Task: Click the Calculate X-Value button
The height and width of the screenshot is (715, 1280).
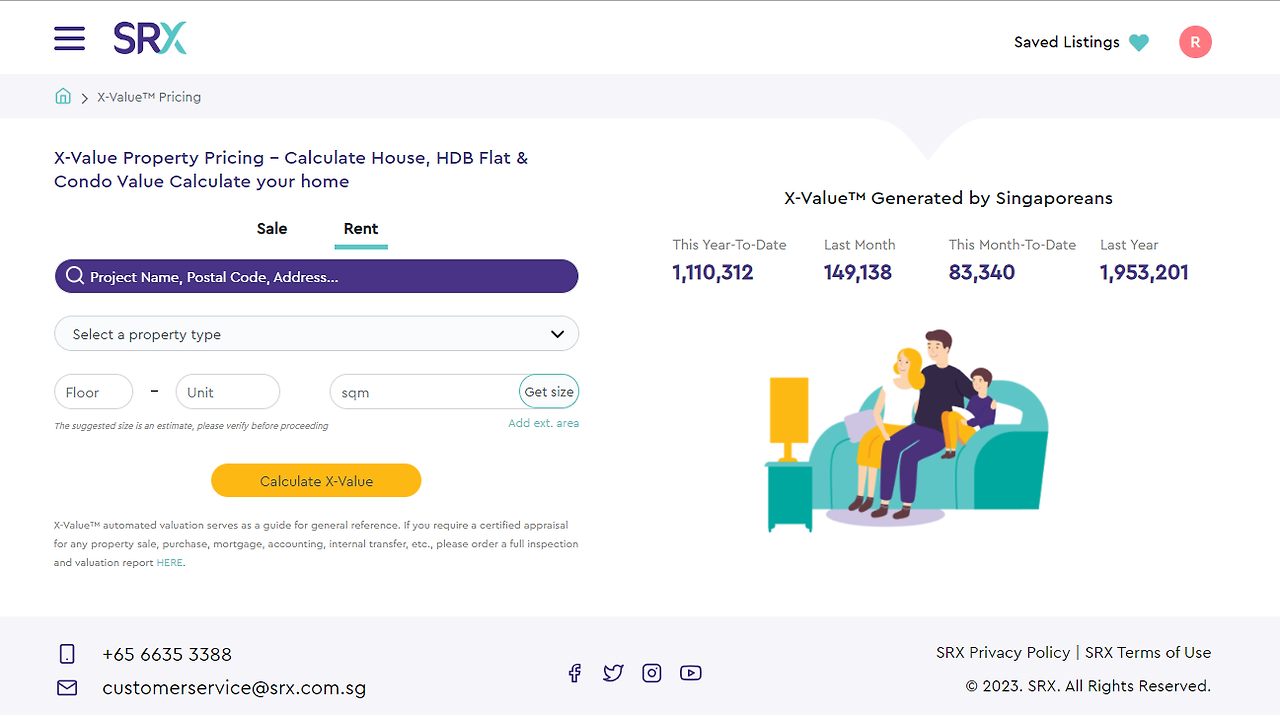Action: [316, 481]
